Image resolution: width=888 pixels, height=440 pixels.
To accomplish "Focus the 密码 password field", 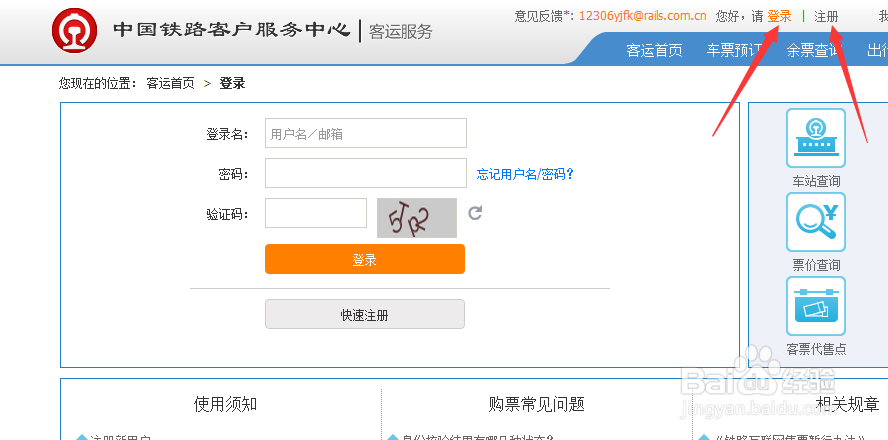I will 365,173.
